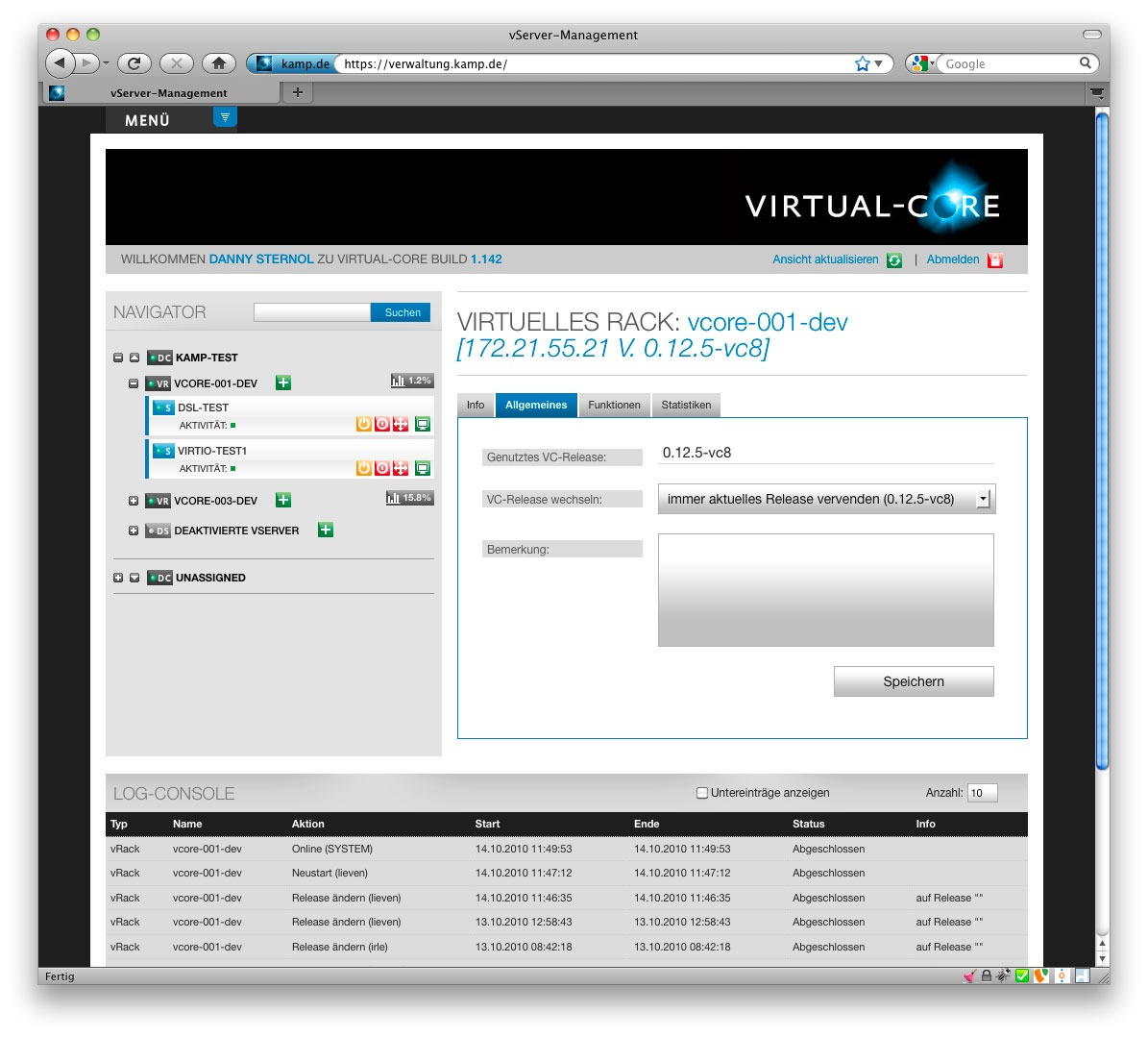
Task: Click the refresh icon beside Ansicht aktualisieren
Action: click(x=893, y=259)
